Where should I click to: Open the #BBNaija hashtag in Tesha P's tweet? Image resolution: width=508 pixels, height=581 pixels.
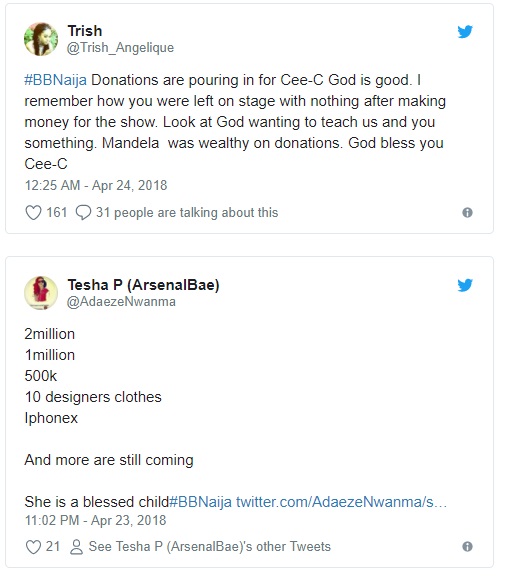(201, 502)
